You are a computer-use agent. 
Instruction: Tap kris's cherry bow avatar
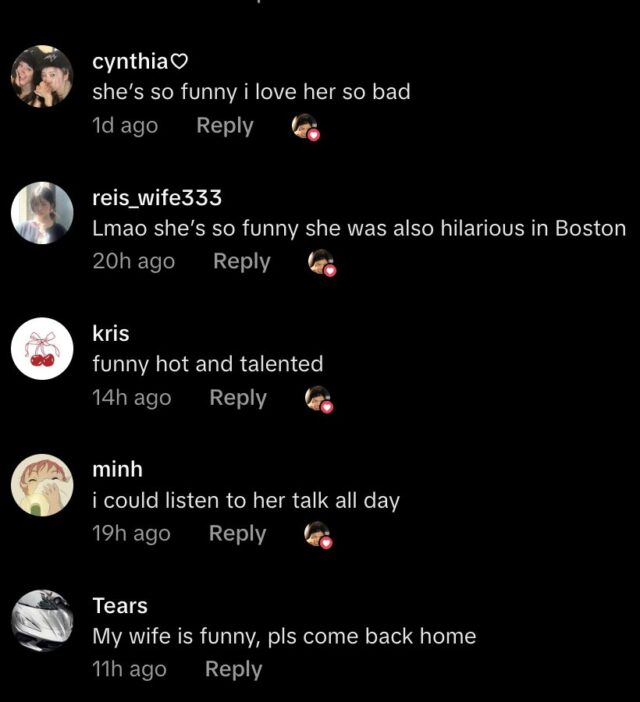[x=42, y=349]
